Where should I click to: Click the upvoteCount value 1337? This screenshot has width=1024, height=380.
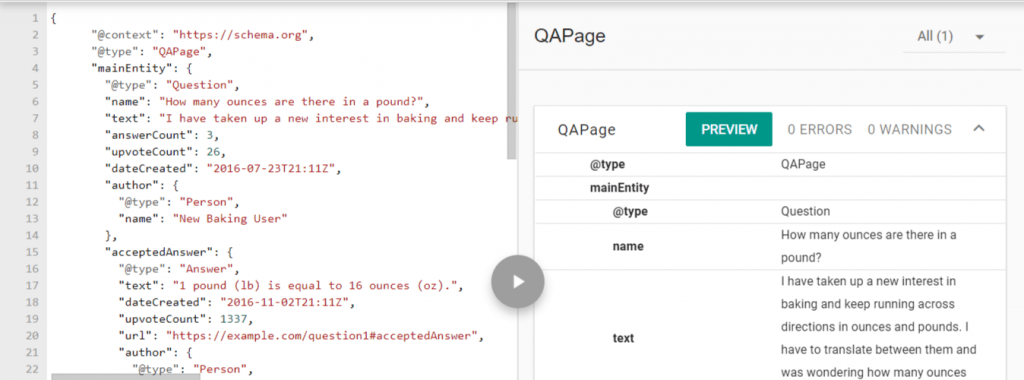[233, 319]
